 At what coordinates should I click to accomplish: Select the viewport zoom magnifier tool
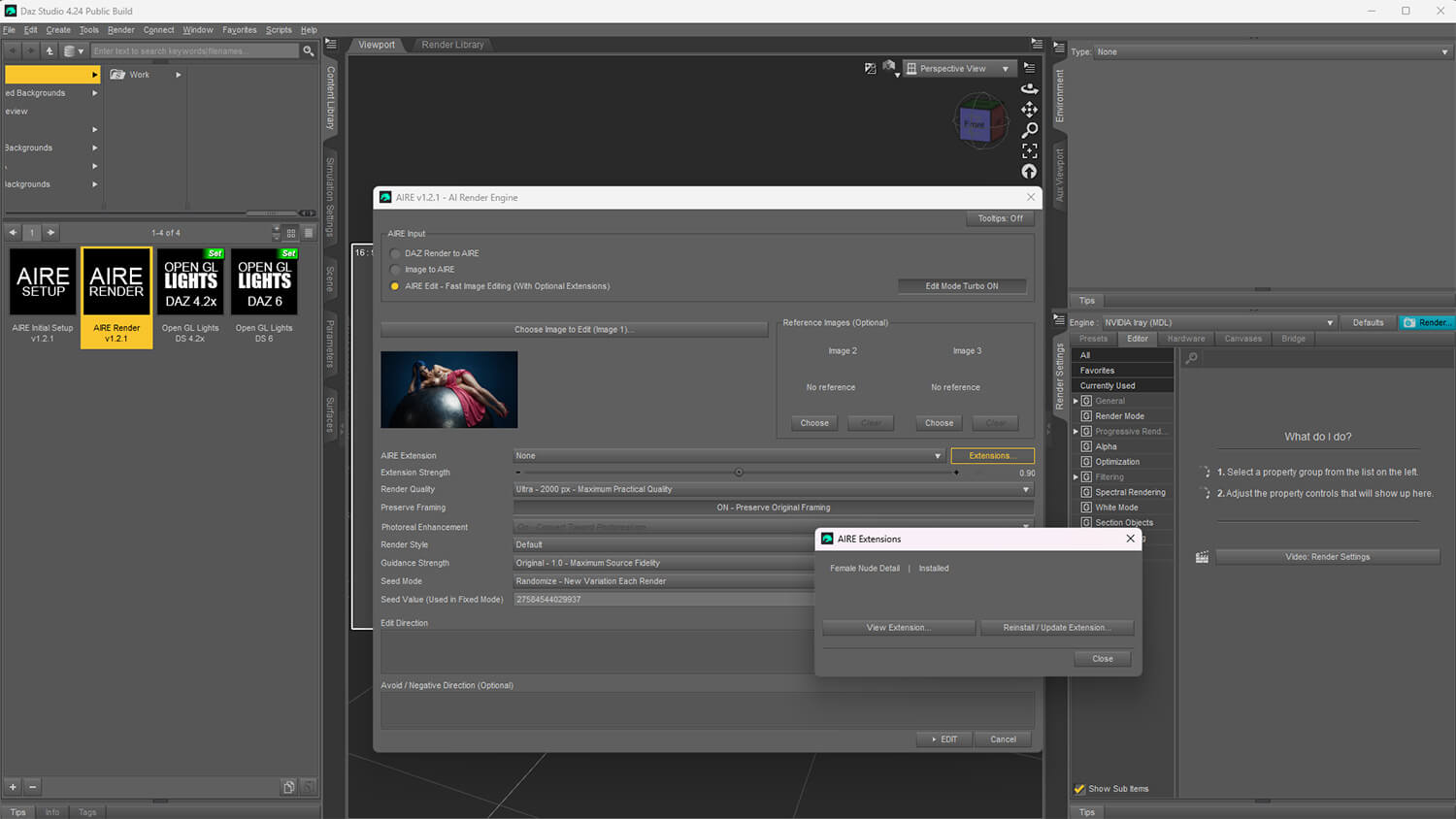point(1030,130)
